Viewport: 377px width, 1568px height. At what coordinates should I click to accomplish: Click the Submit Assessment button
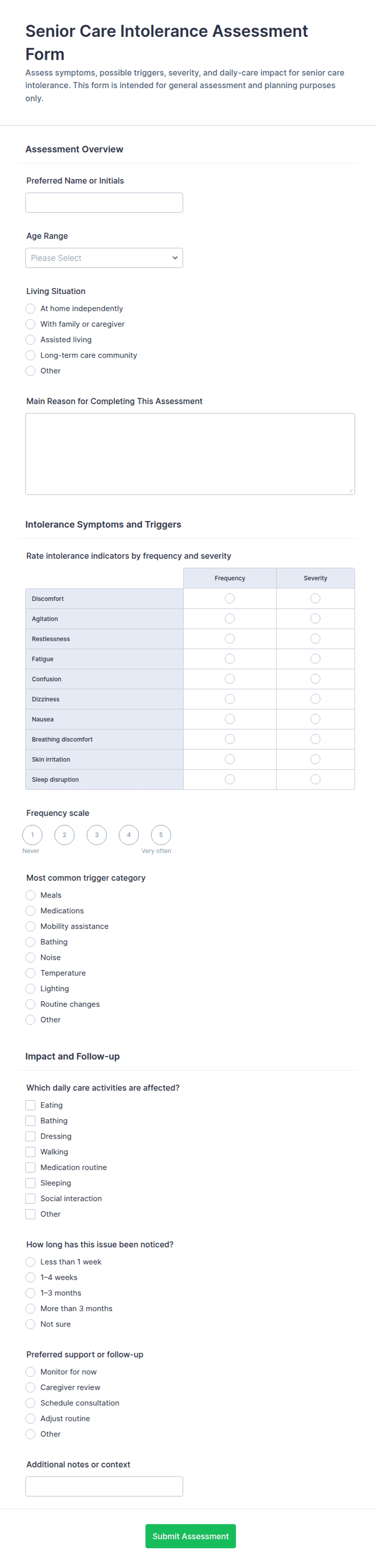(x=191, y=1536)
